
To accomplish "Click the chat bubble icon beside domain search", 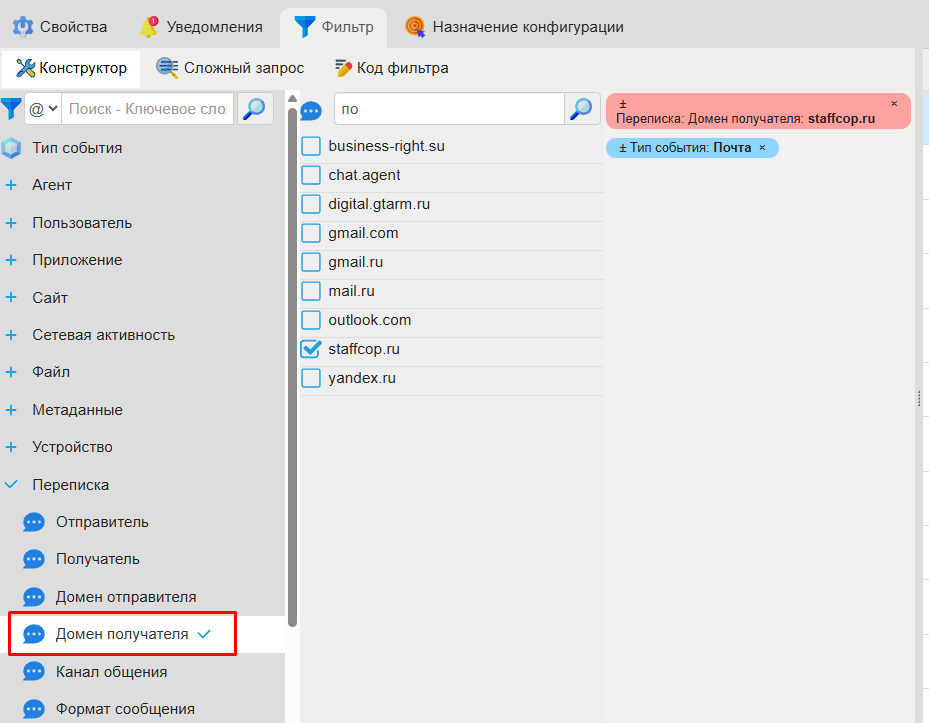I will point(311,111).
